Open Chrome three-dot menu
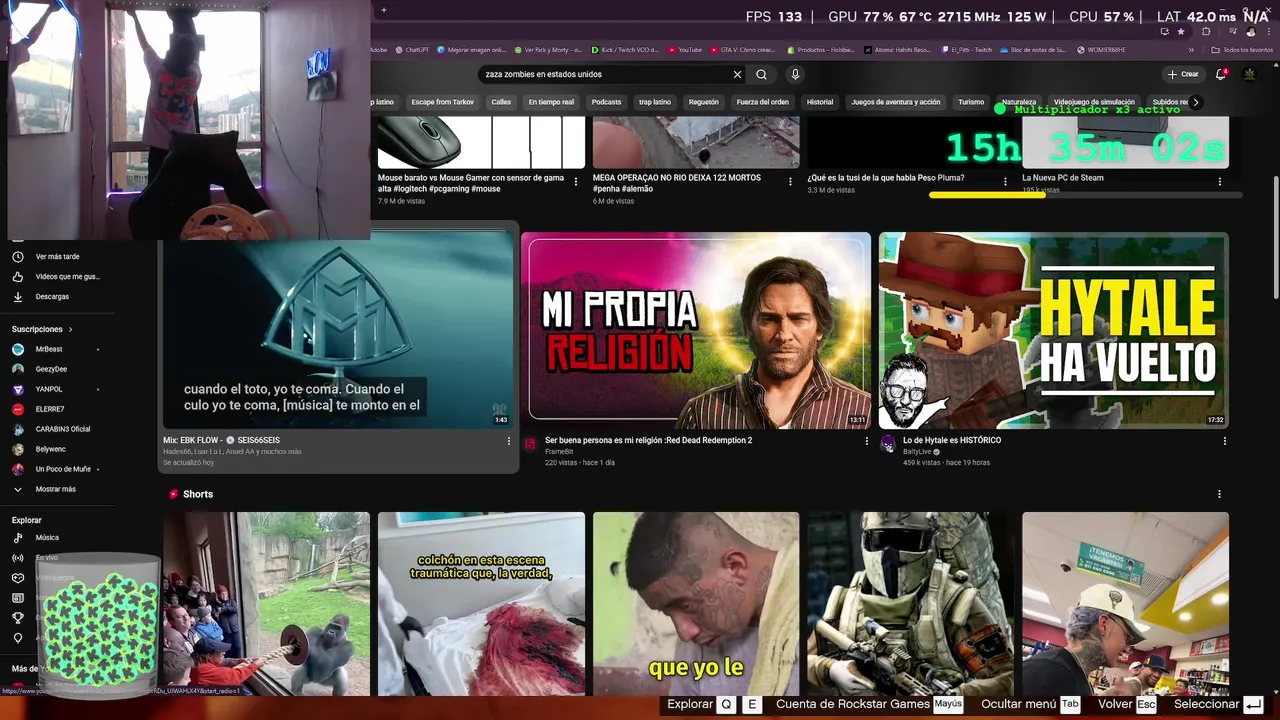This screenshot has width=1280, height=720. pyautogui.click(x=1267, y=32)
